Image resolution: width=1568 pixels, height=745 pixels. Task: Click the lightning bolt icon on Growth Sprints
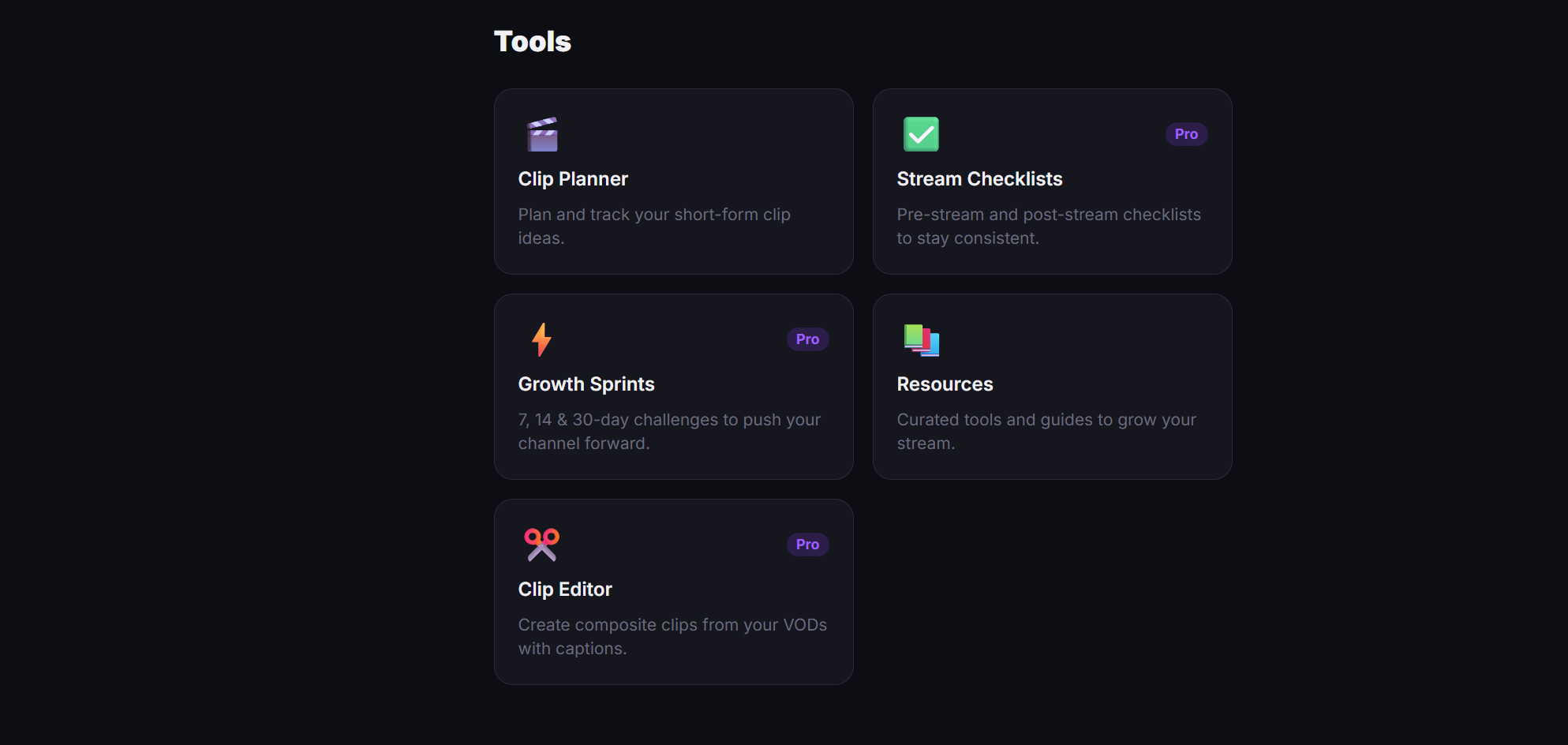point(541,339)
